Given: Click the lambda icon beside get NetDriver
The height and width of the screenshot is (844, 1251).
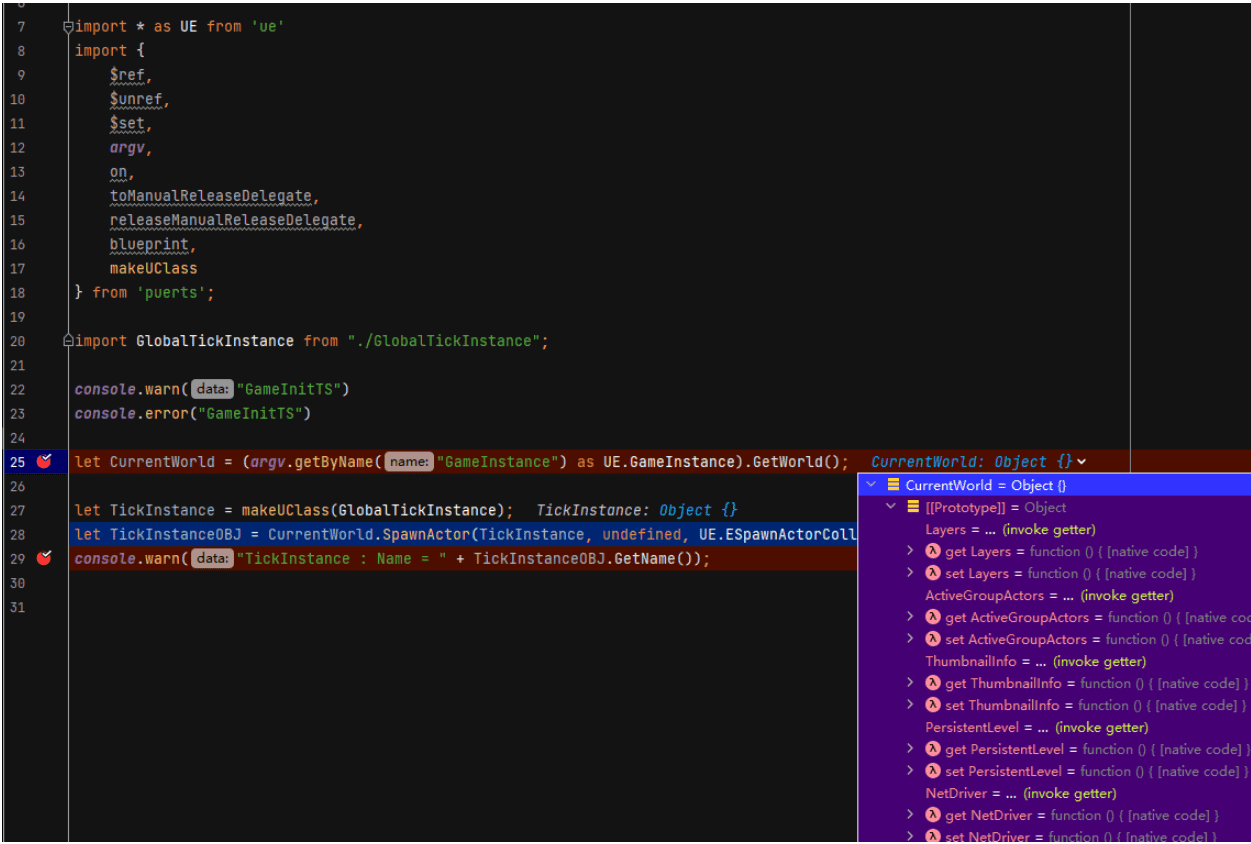Looking at the screenshot, I should tap(933, 815).
